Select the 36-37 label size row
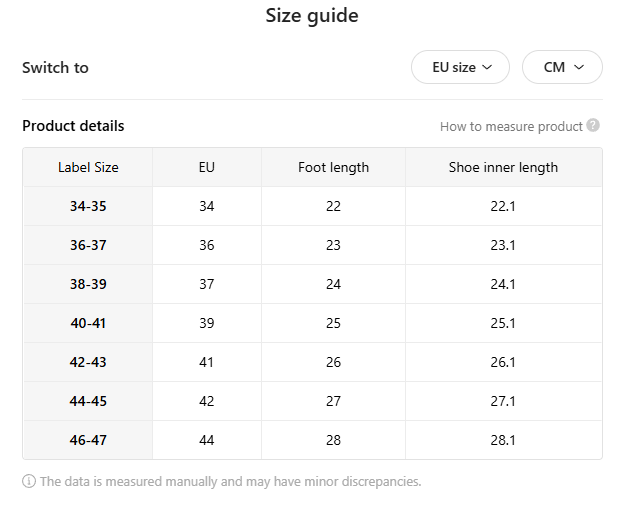The image size is (629, 514). pos(312,245)
